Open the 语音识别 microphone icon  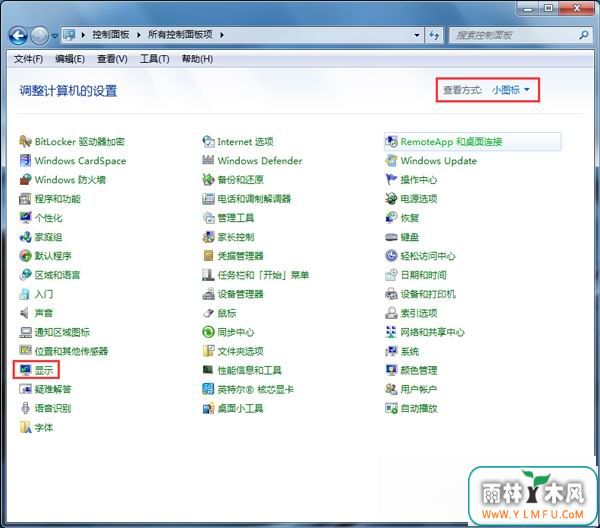coord(25,408)
